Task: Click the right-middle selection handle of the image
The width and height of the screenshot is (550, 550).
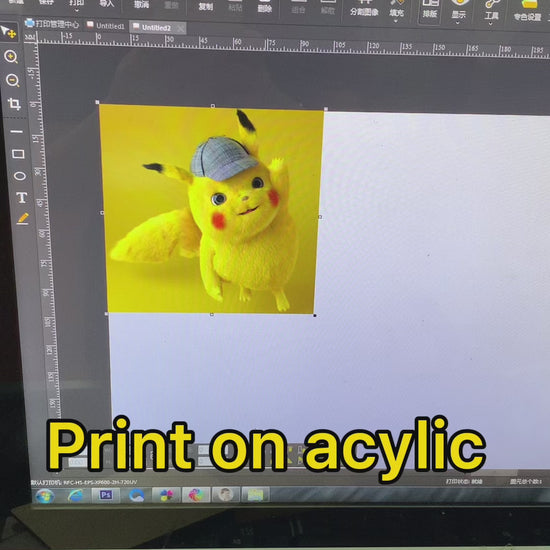Action: (320, 217)
